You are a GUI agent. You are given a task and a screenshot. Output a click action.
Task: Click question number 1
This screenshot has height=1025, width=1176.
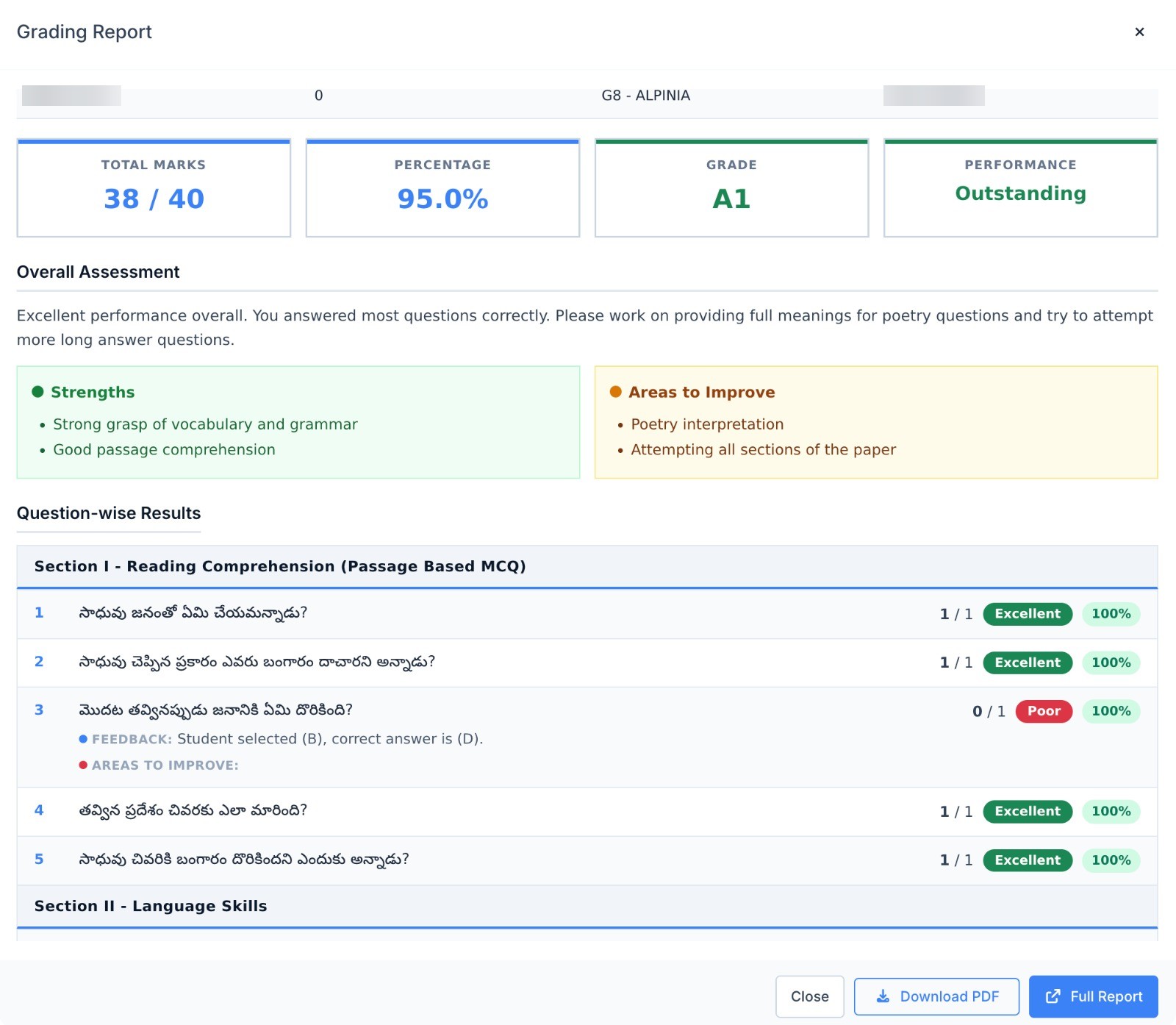point(39,612)
